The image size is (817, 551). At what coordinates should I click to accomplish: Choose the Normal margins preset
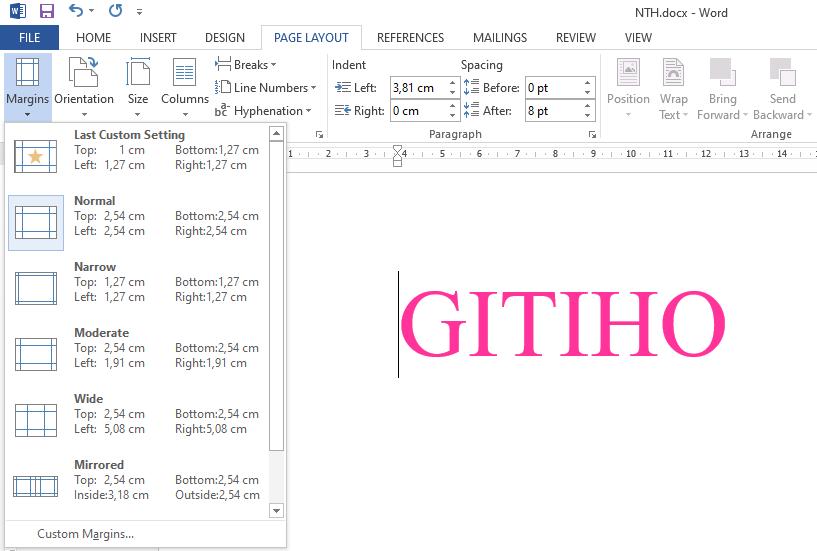point(137,223)
